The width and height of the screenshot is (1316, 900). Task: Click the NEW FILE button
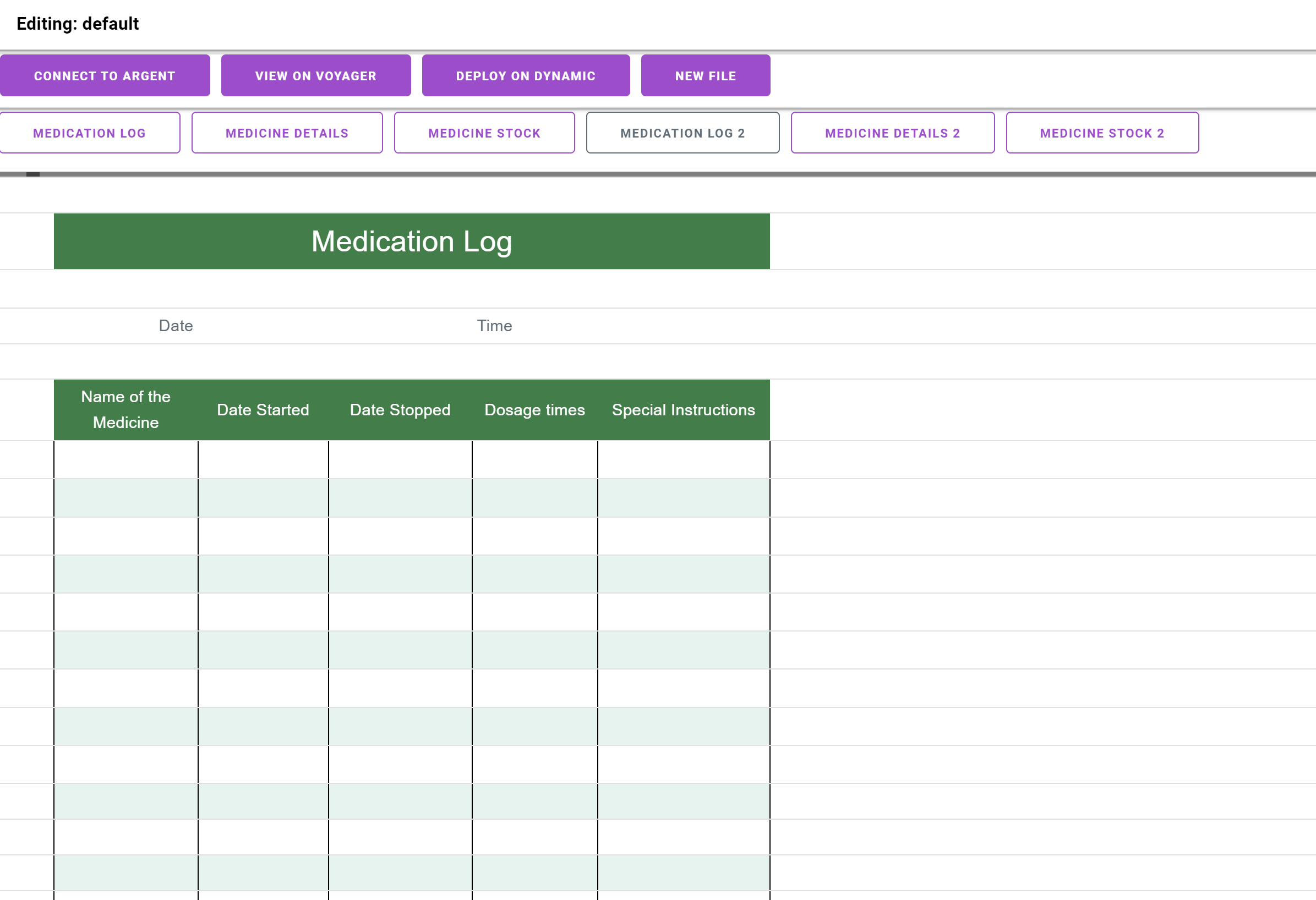tap(705, 75)
